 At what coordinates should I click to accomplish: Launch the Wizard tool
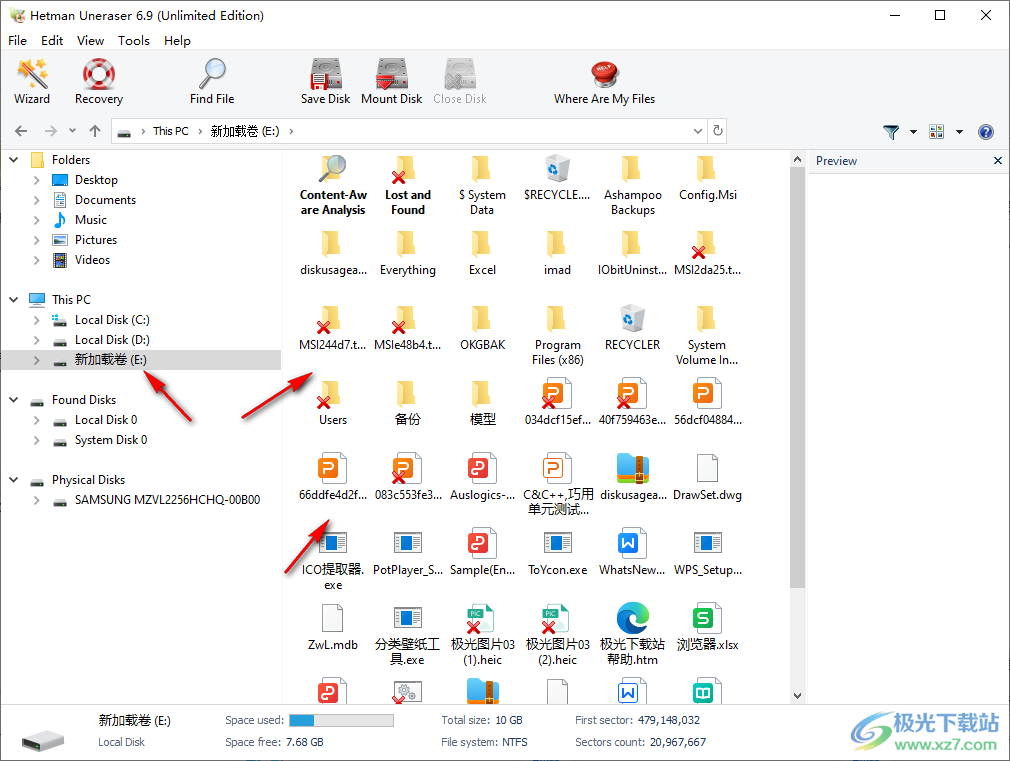click(32, 81)
